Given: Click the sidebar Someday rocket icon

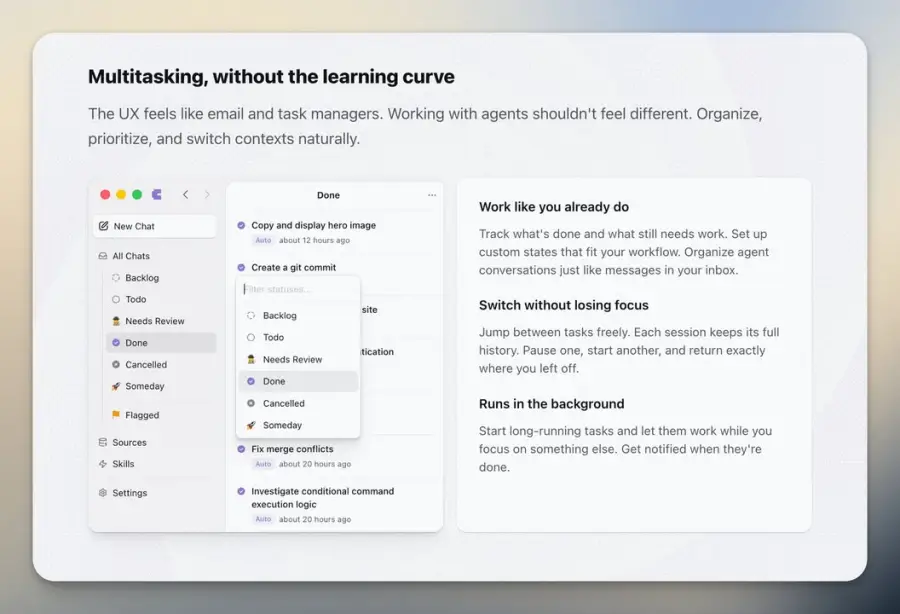Looking at the screenshot, I should [116, 386].
